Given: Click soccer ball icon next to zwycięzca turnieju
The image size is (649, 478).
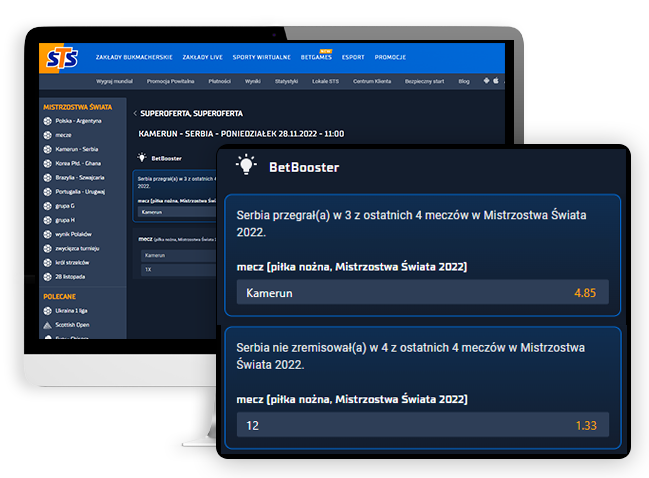Looking at the screenshot, I should coord(48,249).
